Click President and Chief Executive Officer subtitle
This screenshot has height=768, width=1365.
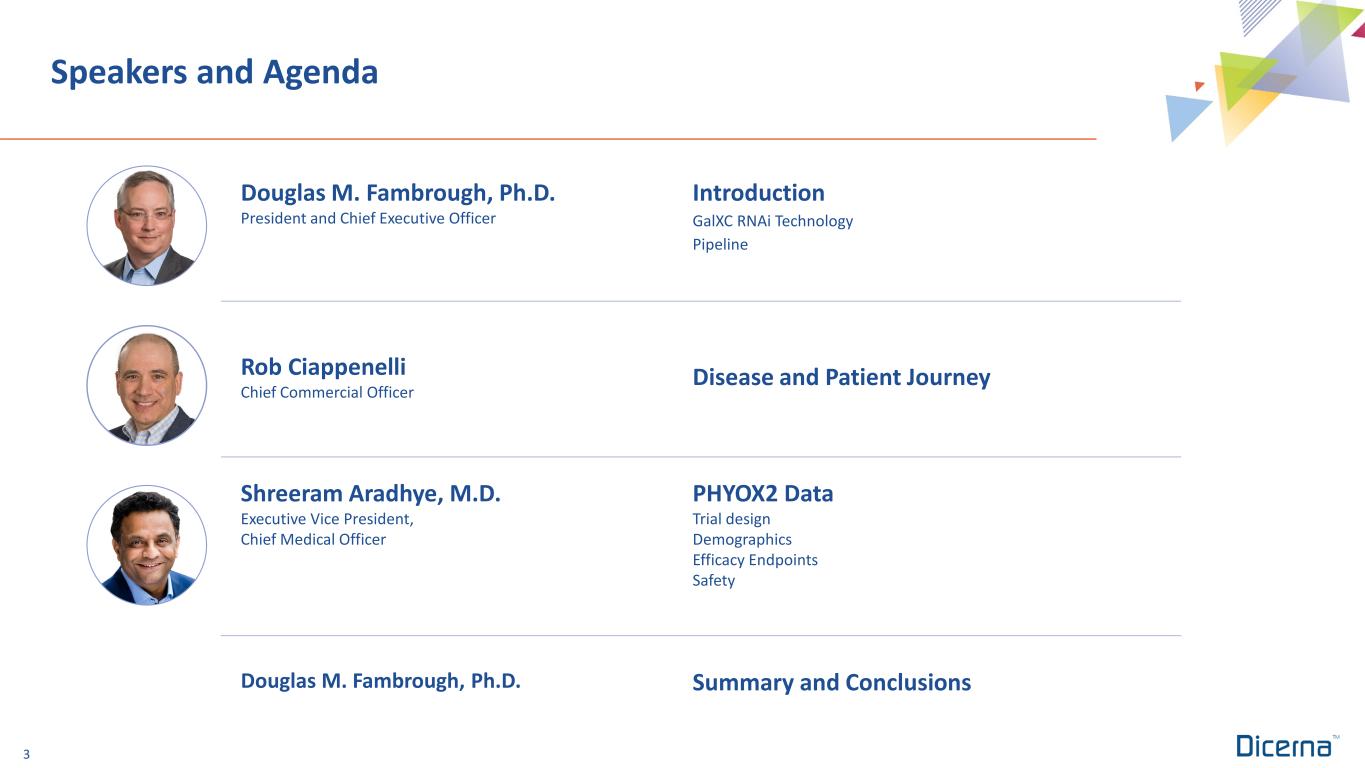tap(368, 218)
